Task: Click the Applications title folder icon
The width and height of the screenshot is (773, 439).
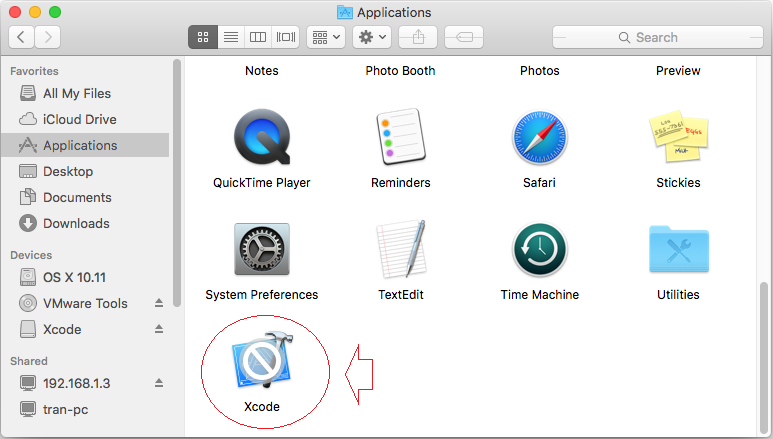Action: pyautogui.click(x=345, y=12)
